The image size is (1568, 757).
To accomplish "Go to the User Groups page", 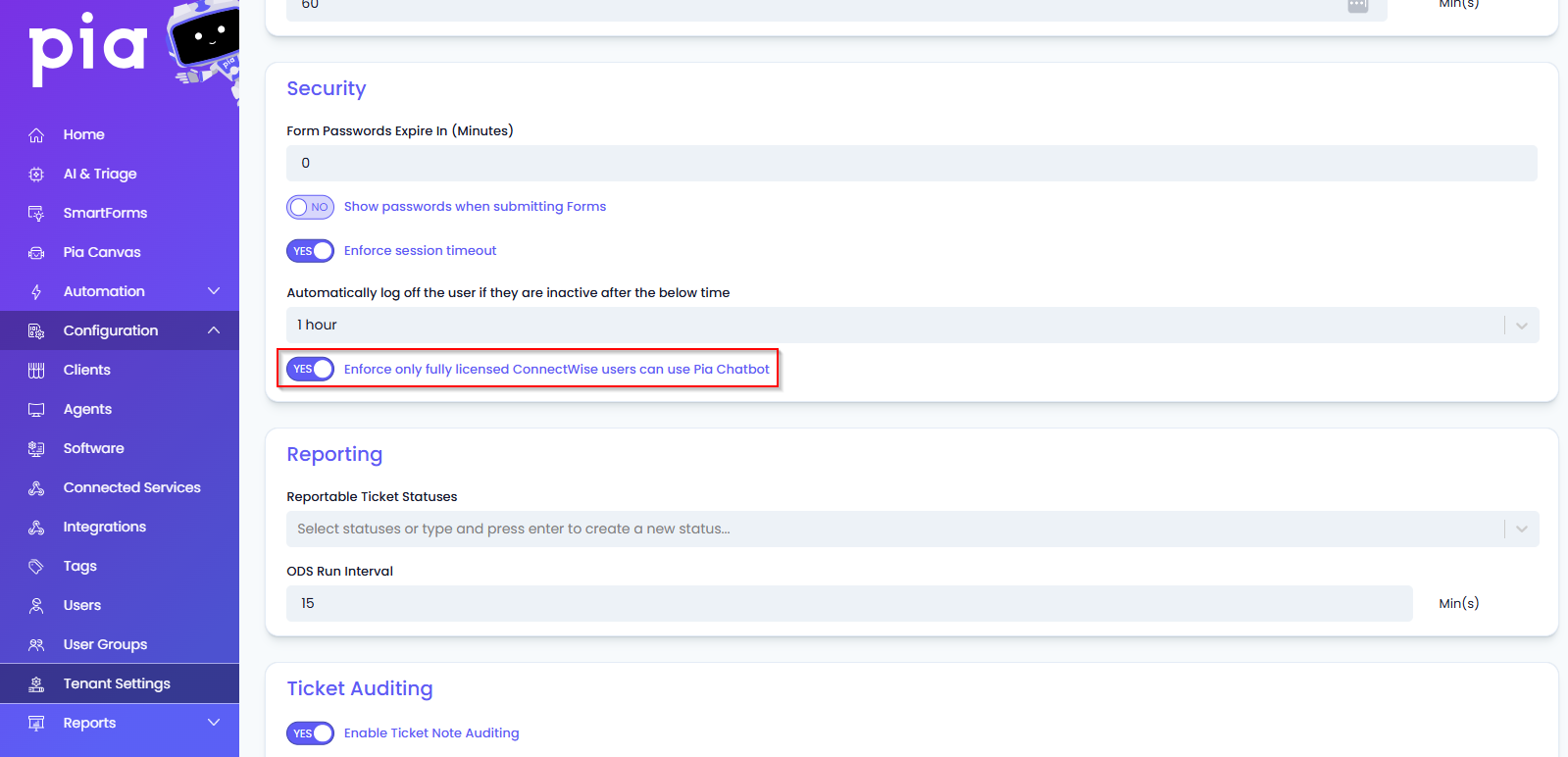I will click(x=120, y=644).
